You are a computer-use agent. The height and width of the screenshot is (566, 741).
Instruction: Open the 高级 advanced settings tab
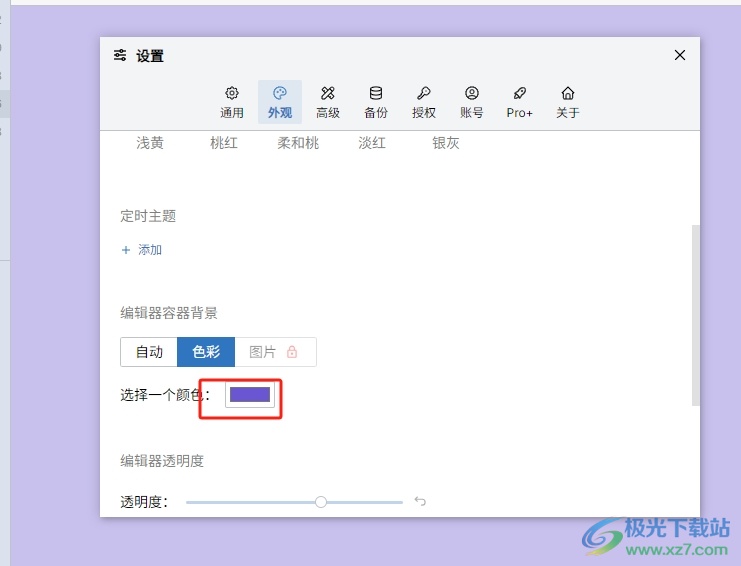coord(328,102)
